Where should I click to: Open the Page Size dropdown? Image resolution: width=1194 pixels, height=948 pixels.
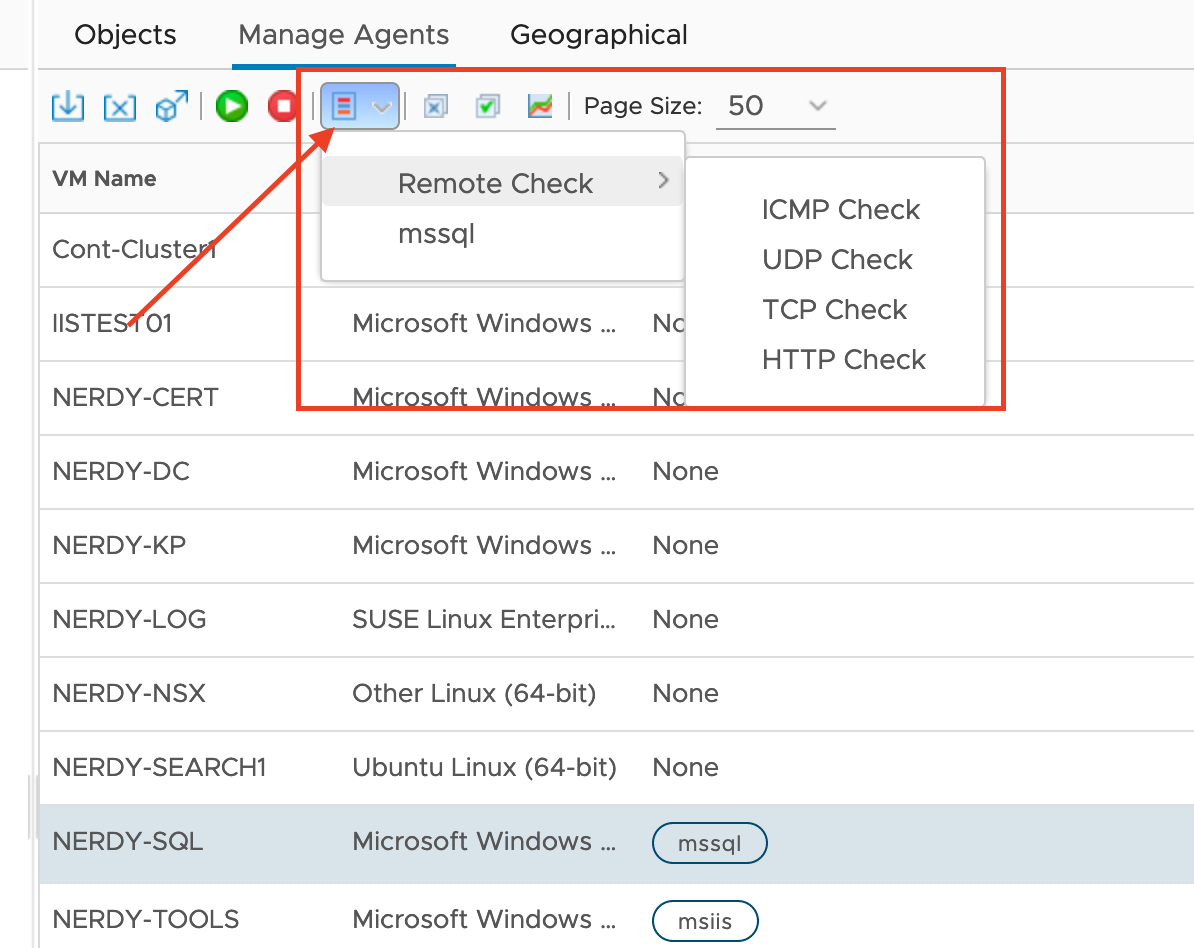(775, 106)
